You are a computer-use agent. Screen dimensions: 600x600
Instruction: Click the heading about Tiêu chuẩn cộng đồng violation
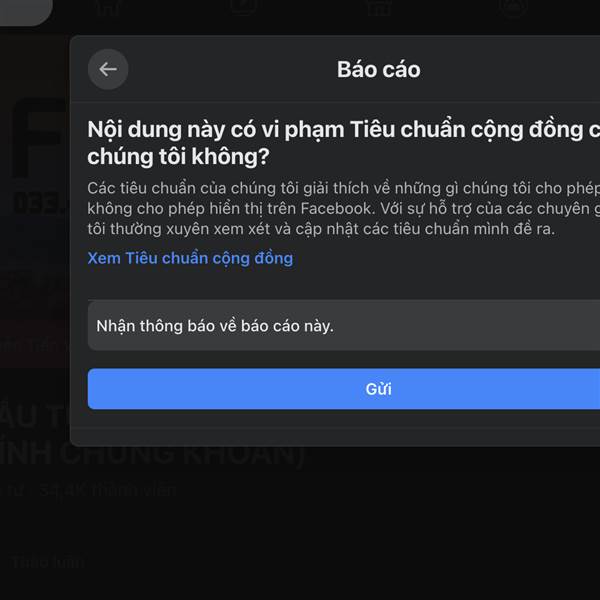point(344,143)
